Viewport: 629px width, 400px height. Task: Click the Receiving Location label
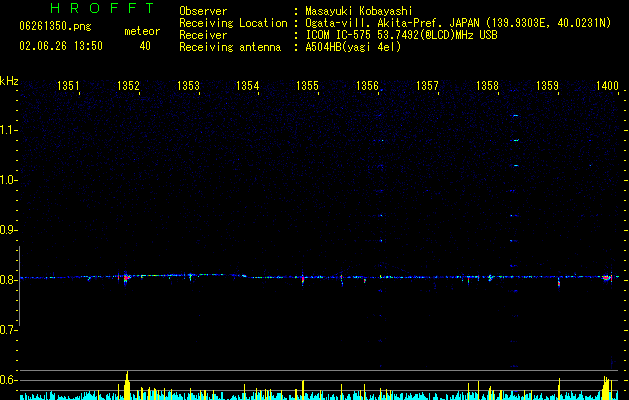point(233,23)
